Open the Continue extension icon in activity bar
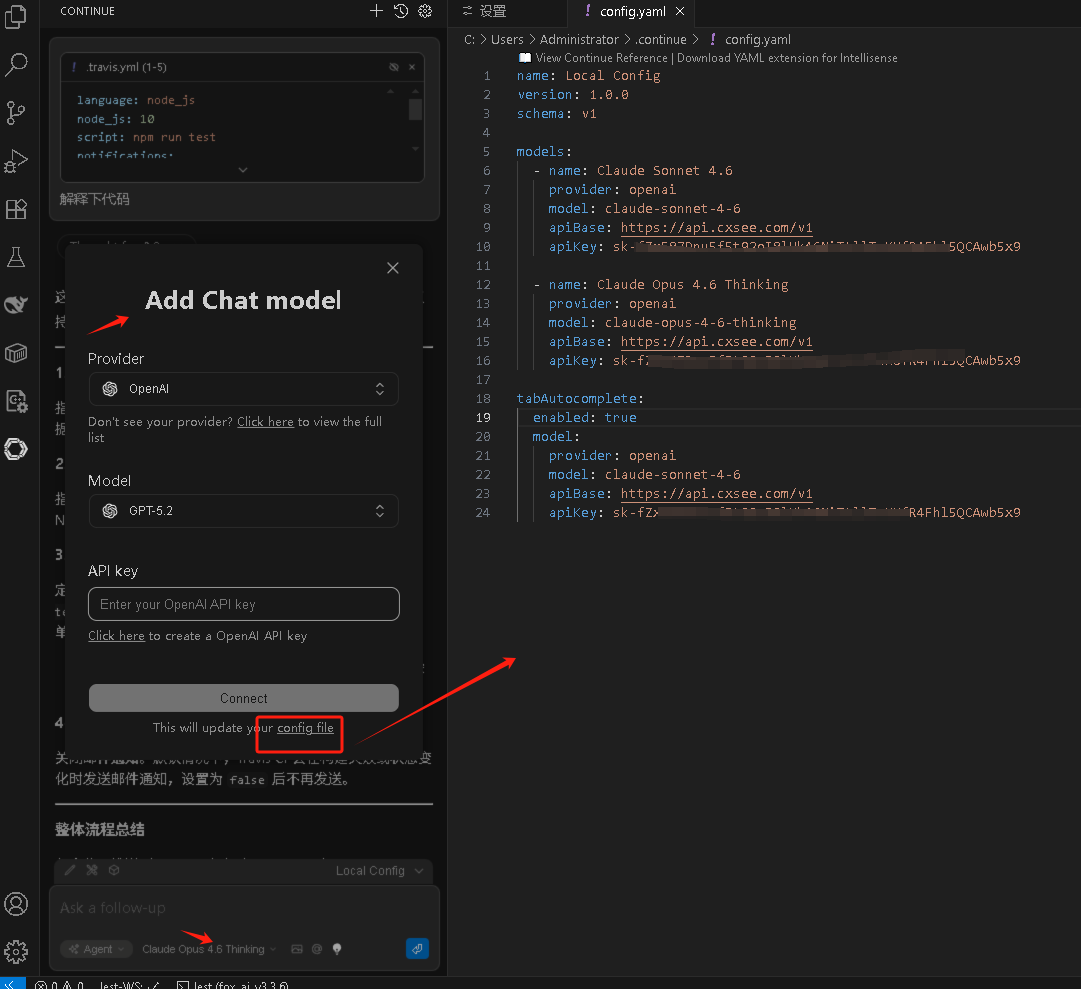 coord(16,449)
